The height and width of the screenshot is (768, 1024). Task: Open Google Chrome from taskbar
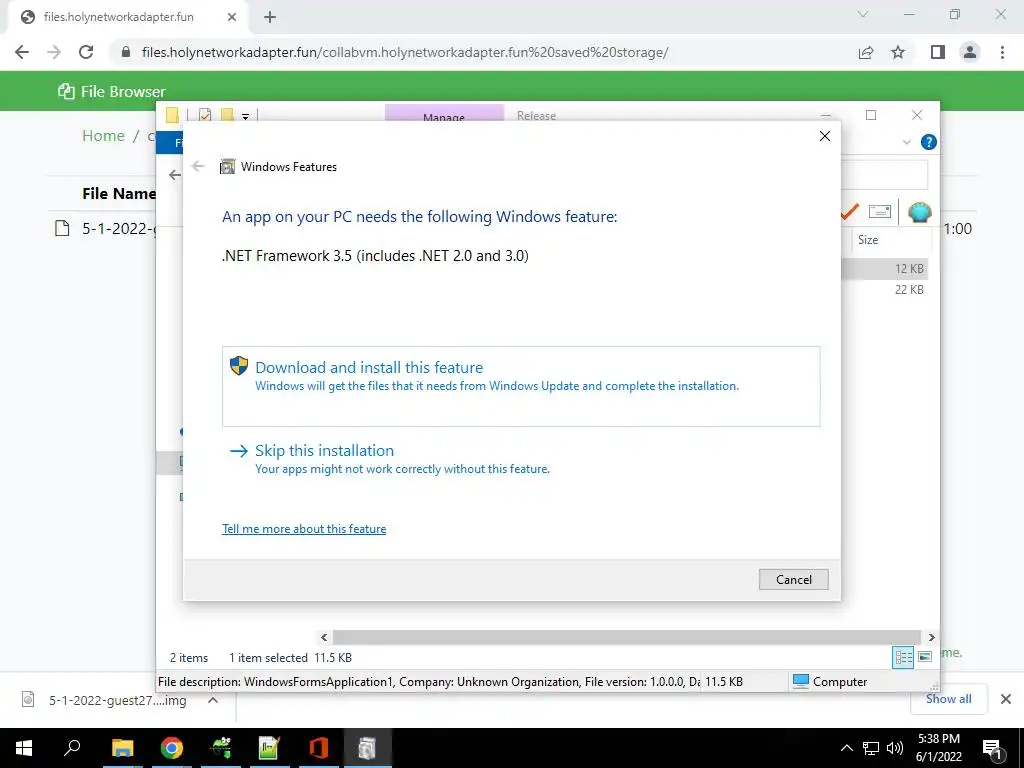[171, 748]
